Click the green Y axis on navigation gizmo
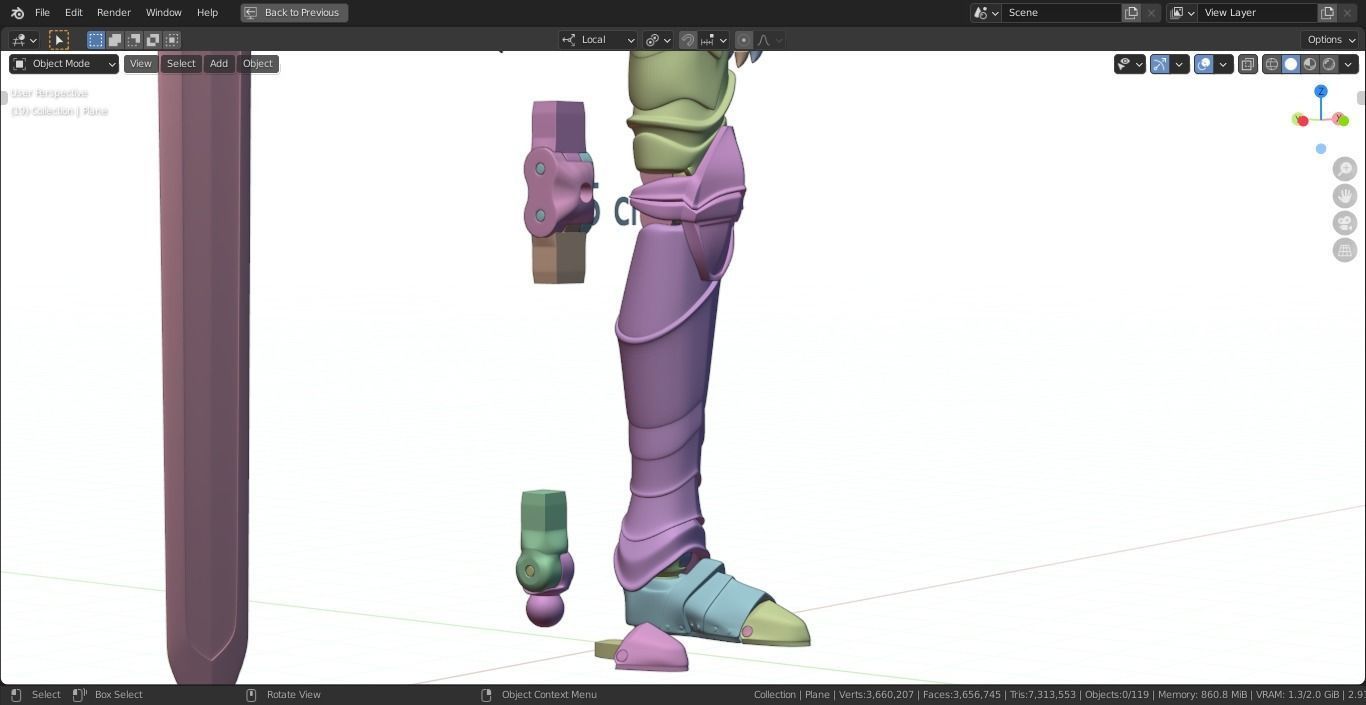 (1342, 120)
